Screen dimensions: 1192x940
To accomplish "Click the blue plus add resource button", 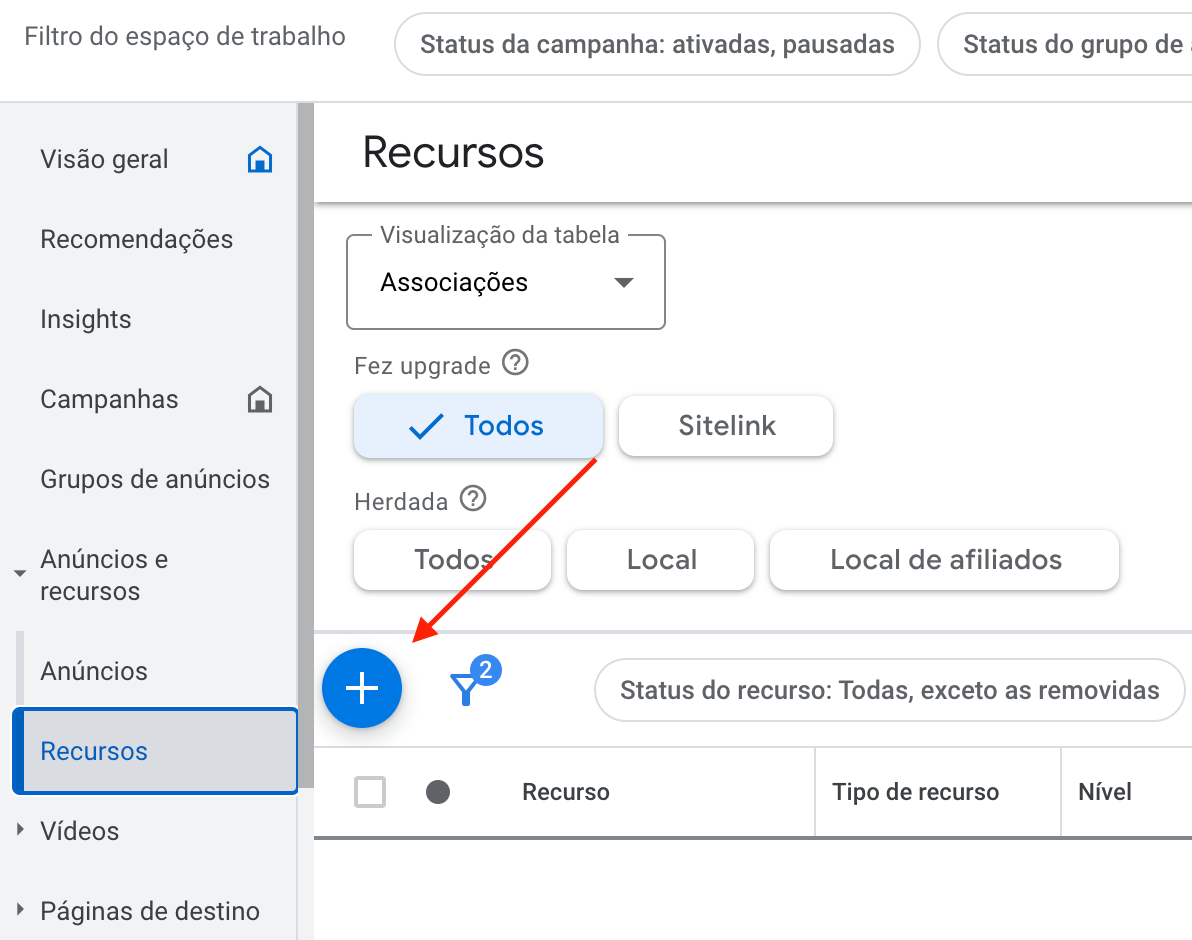I will pos(361,688).
